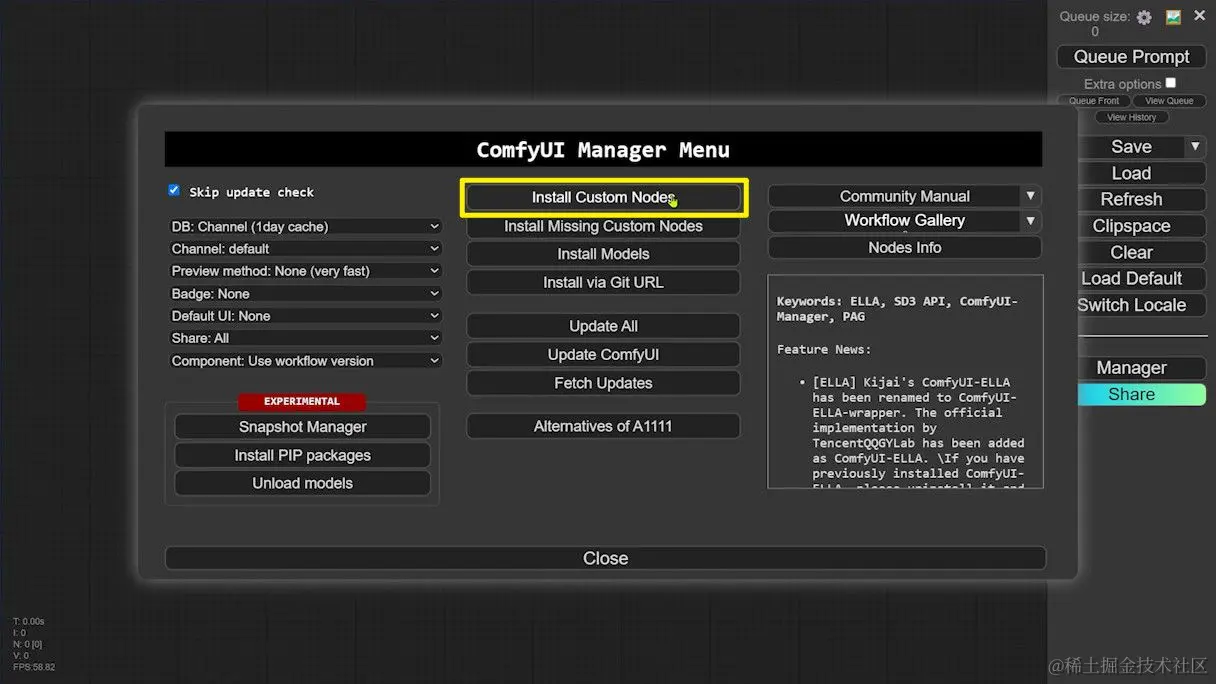
Task: Open the DB: Channel (1day cache) dropdown
Action: coord(305,227)
